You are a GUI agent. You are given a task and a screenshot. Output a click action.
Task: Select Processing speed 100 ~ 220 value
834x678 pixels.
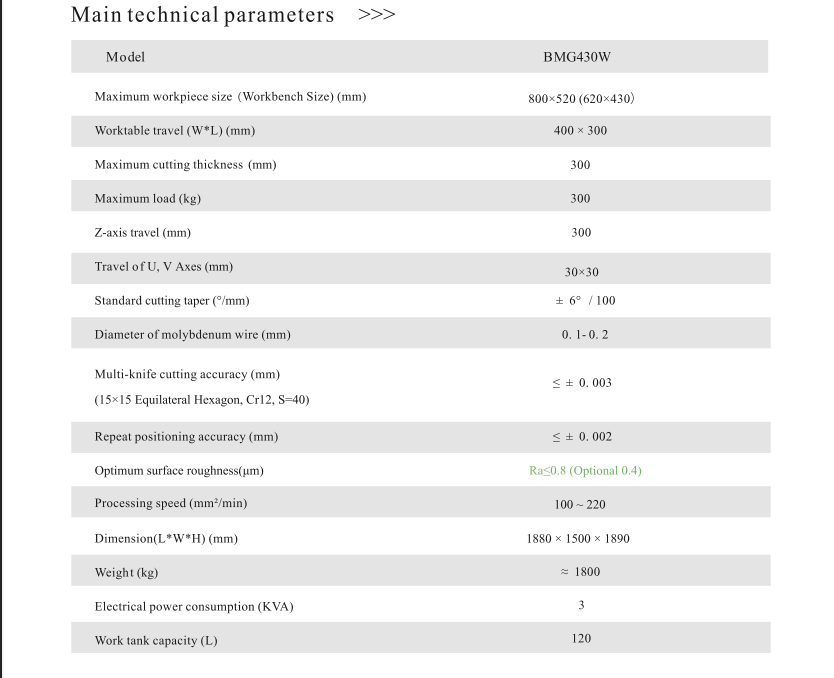[x=580, y=505]
